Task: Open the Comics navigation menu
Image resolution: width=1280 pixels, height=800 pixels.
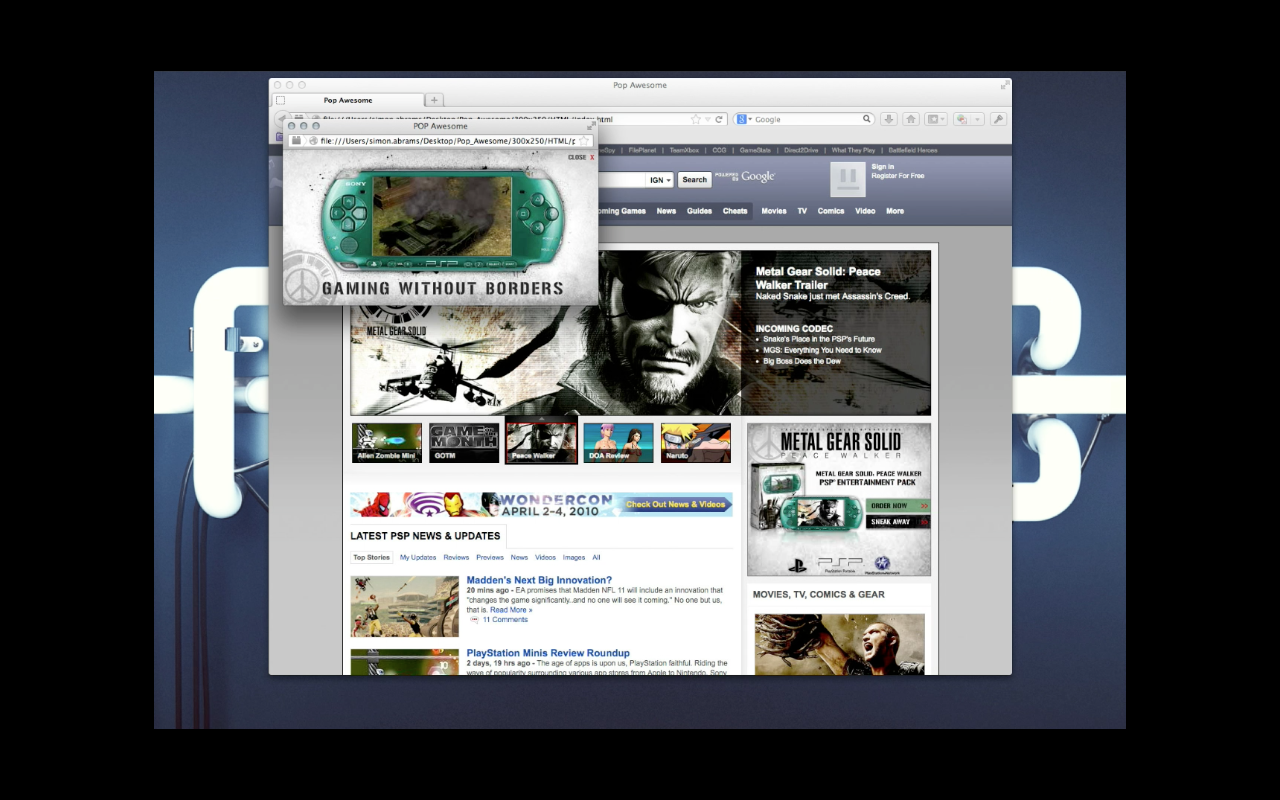Action: point(831,211)
